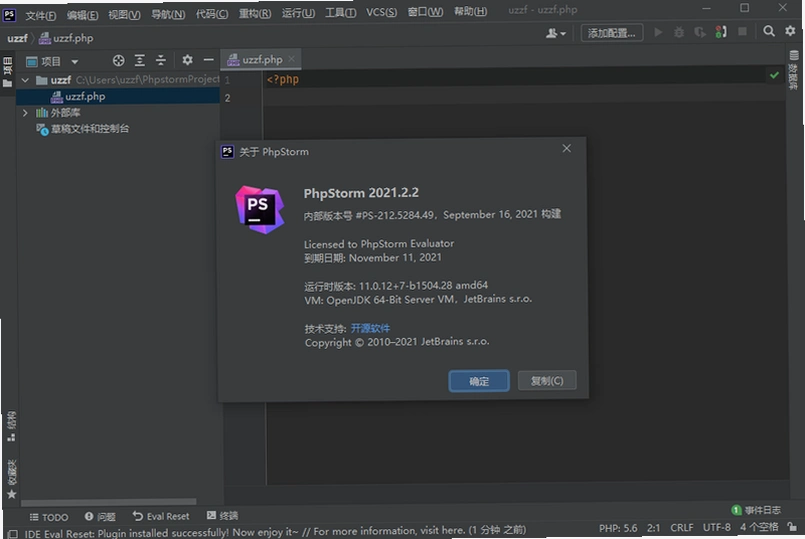This screenshot has height=539, width=805.
Task: Click the 4 个空格 indent selector
Action: [759, 527]
